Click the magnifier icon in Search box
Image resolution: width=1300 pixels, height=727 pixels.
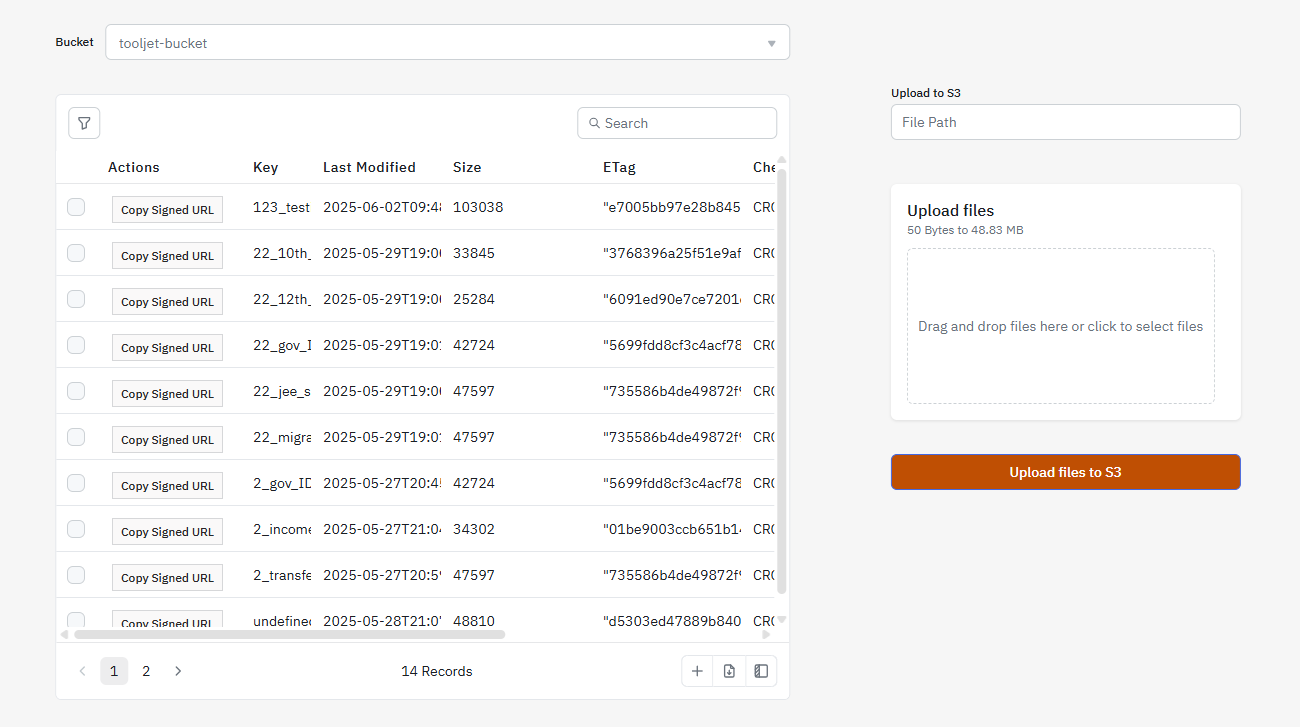click(x=595, y=123)
